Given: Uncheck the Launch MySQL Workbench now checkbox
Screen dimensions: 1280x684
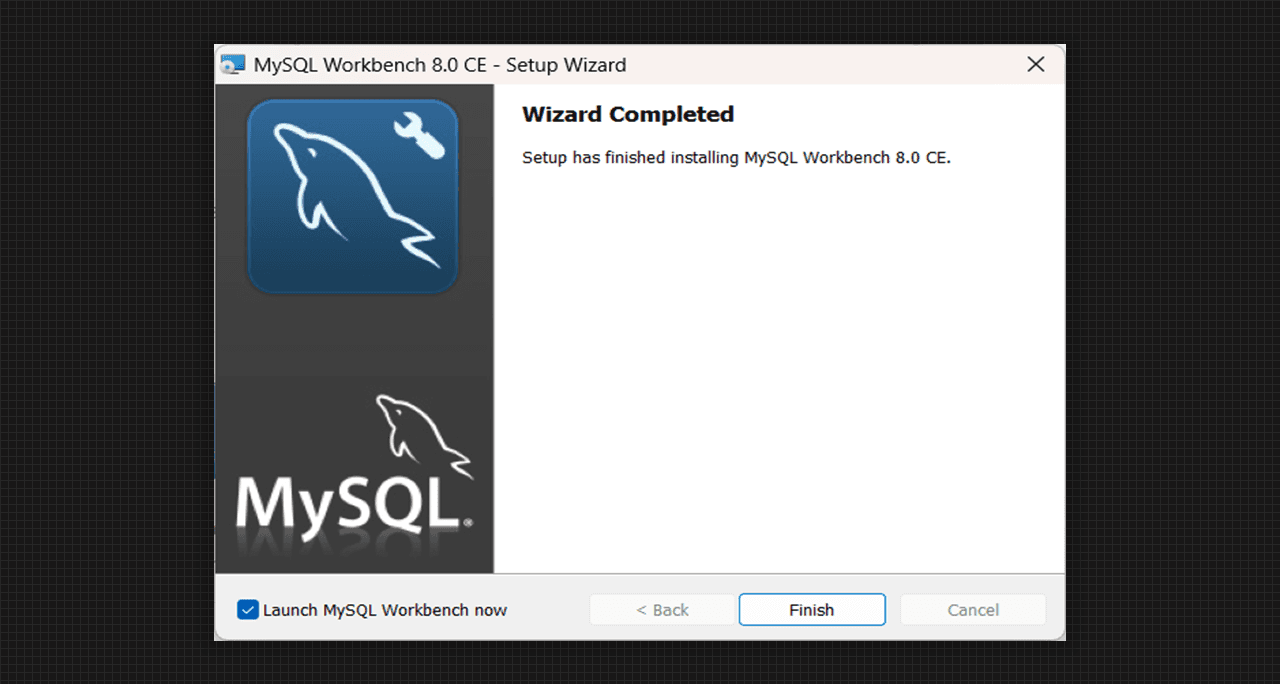Looking at the screenshot, I should pos(247,610).
